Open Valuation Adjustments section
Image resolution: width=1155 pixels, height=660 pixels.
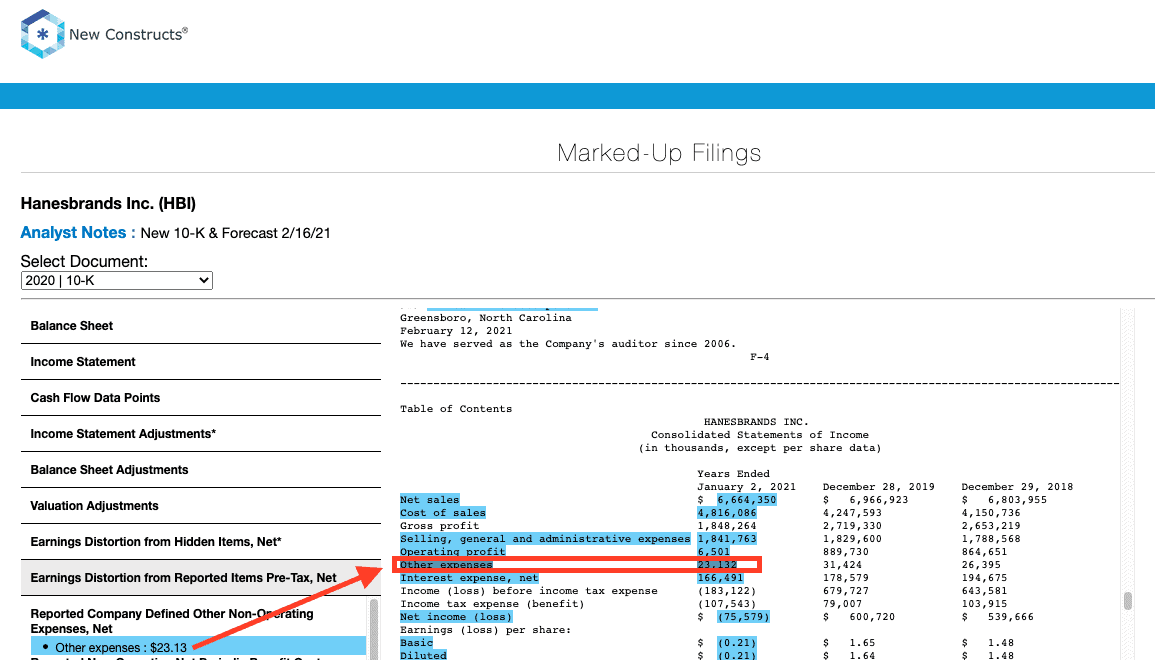pos(200,506)
